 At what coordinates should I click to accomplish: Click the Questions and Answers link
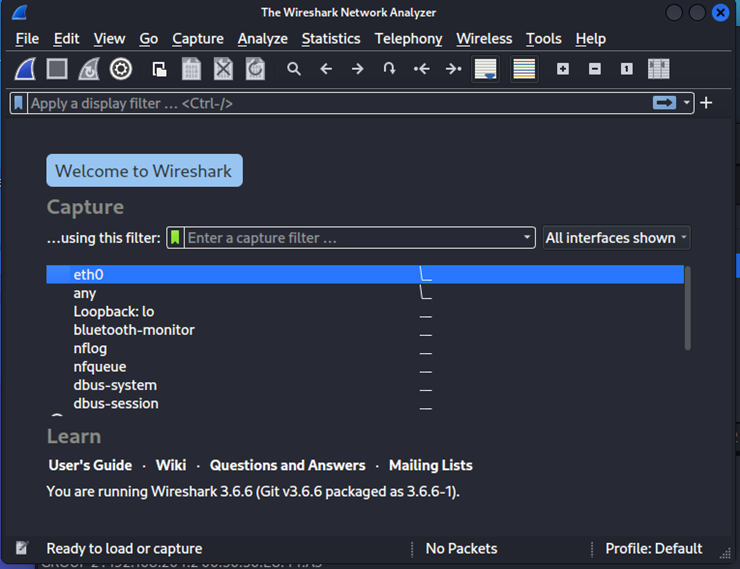[x=287, y=465]
